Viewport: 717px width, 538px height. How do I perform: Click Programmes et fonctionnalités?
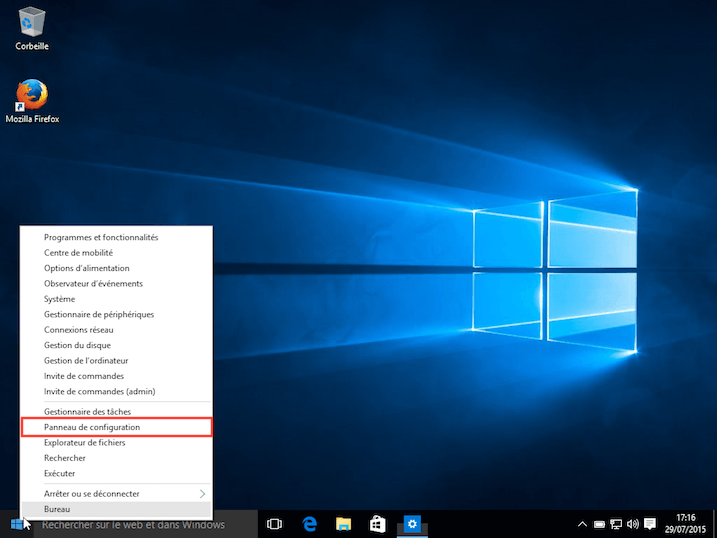101,238
